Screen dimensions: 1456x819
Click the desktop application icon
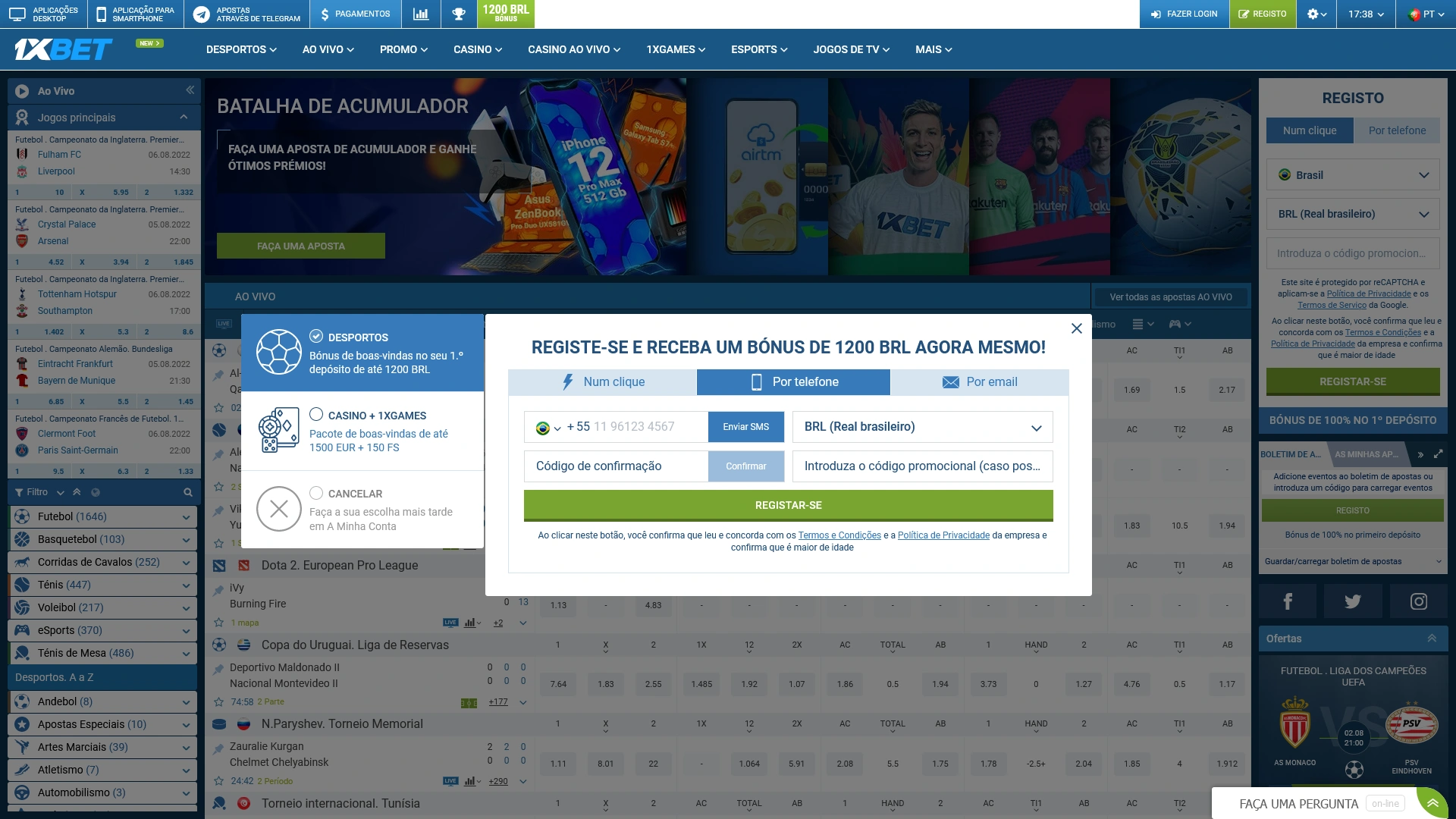click(21, 13)
